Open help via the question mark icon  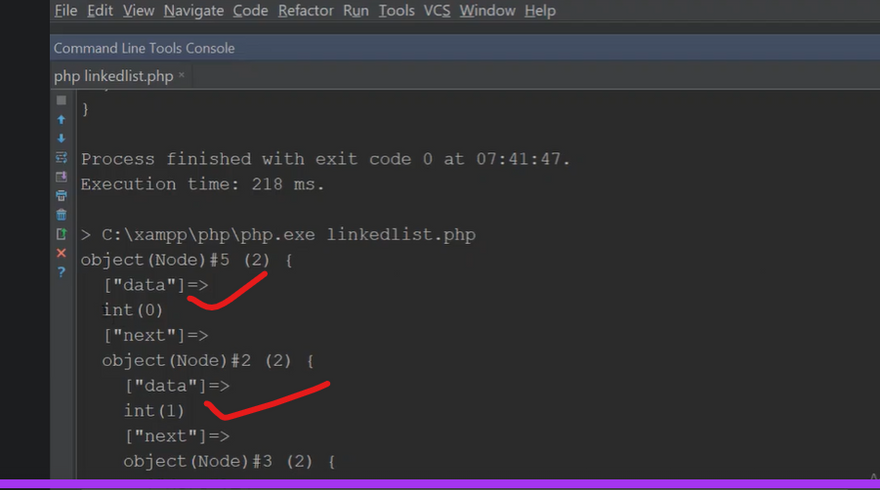pos(61,271)
